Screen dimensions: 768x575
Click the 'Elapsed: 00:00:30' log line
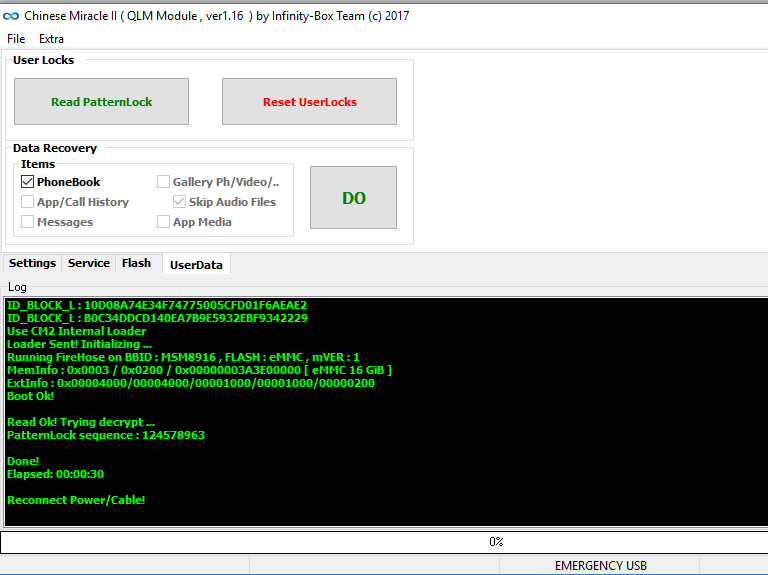pyautogui.click(x=55, y=474)
